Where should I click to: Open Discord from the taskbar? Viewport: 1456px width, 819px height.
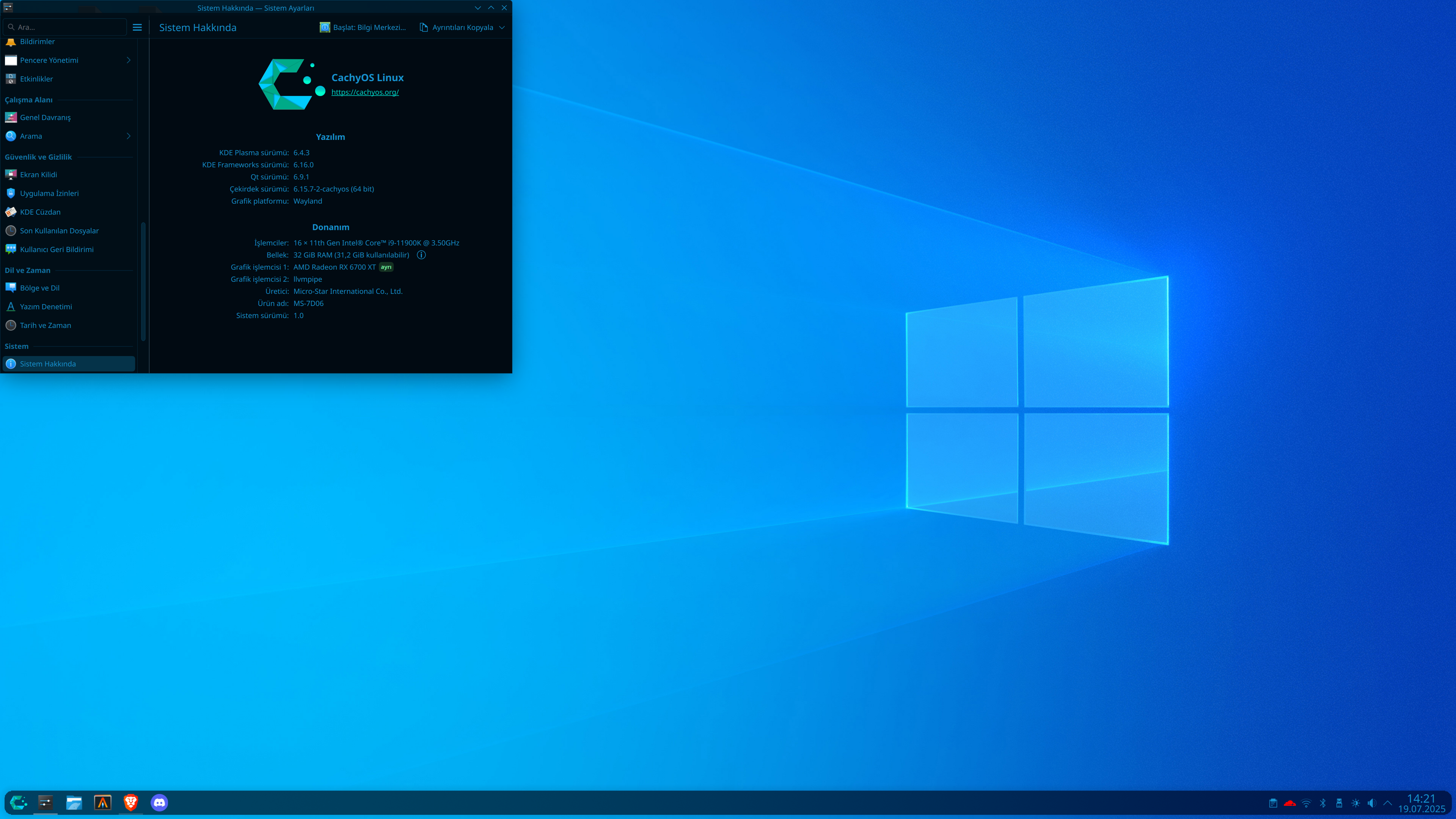click(x=159, y=802)
